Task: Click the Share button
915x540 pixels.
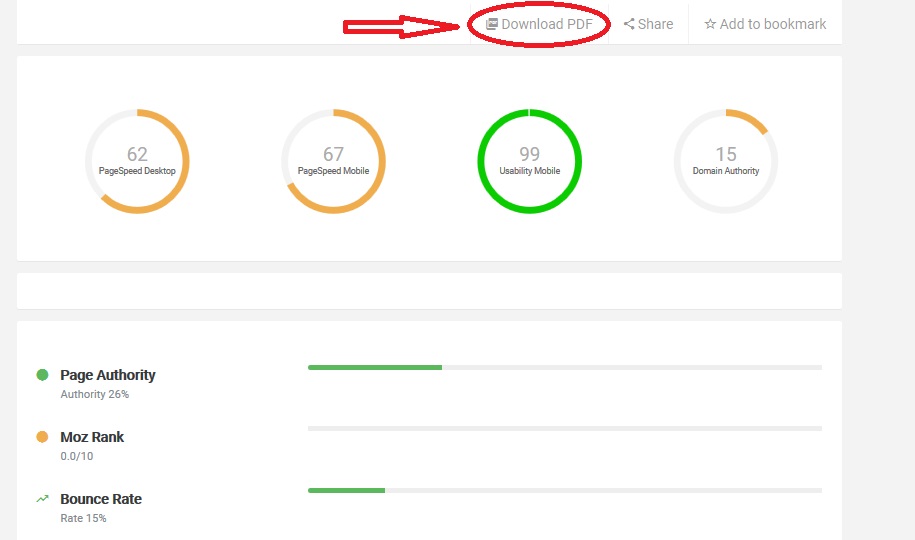Action: 648,24
